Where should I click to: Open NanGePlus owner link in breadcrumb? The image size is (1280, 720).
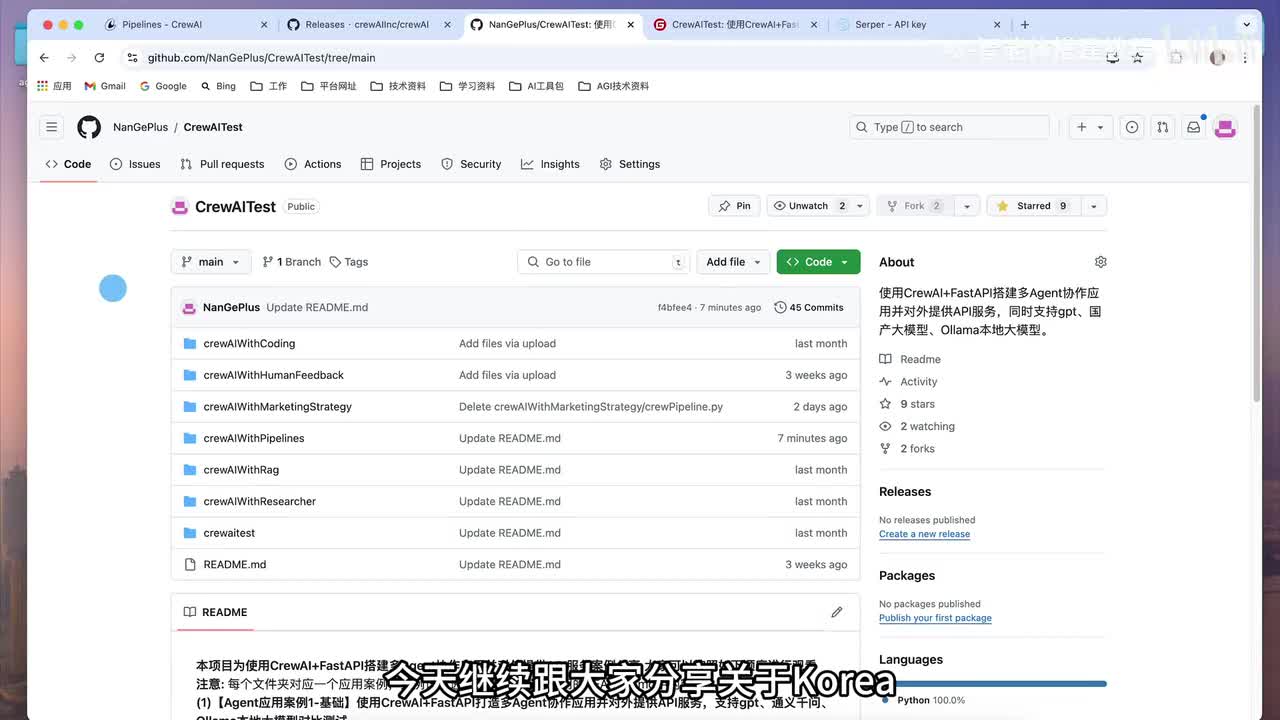(x=141, y=127)
